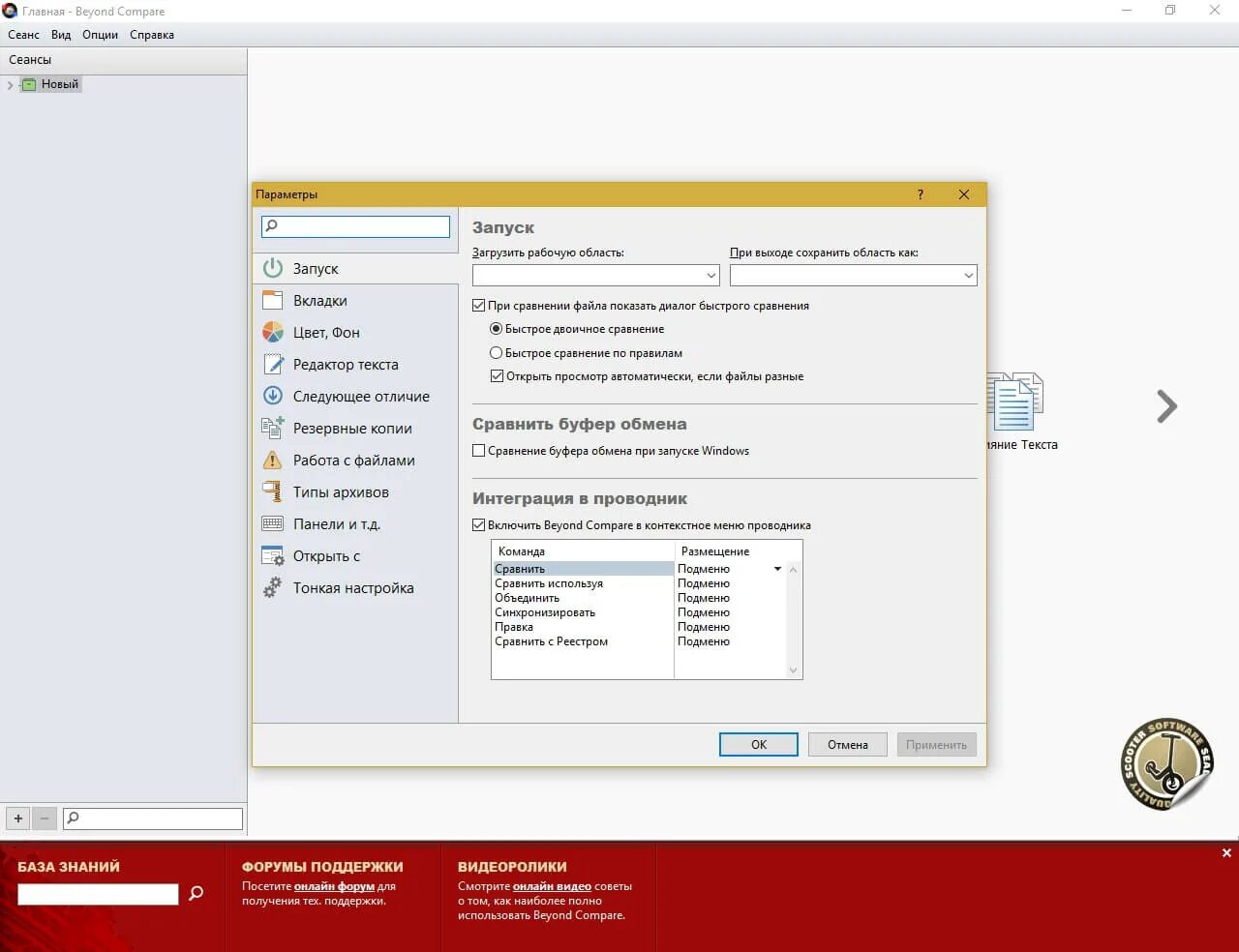The image size is (1239, 952).
Task: Click the Scooter Software seal logo
Action: click(1167, 764)
